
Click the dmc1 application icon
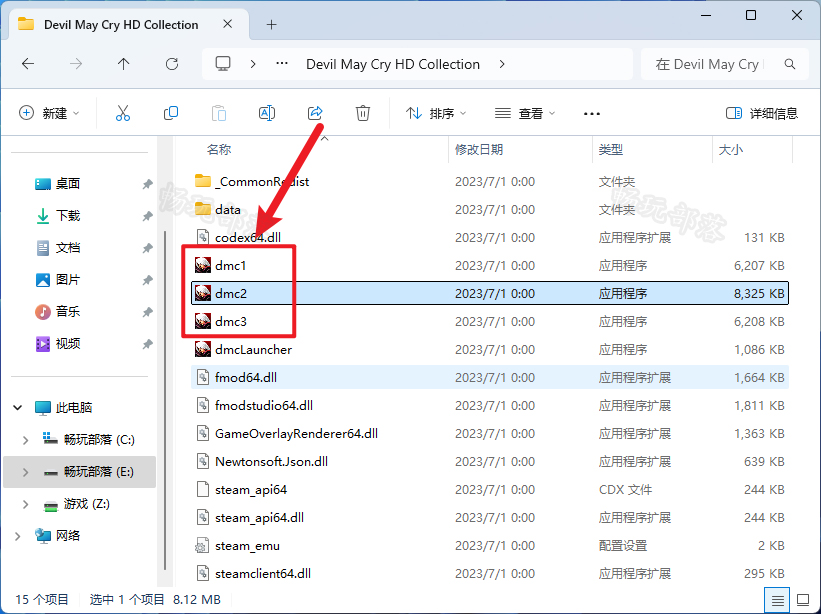[203, 265]
